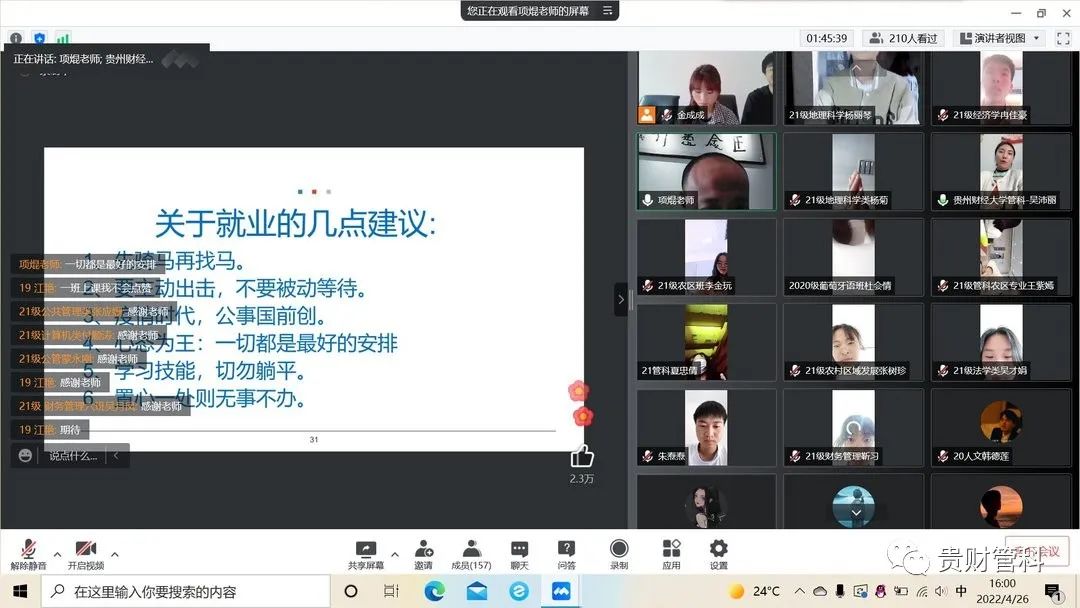This screenshot has height=608, width=1080.
Task: Click the 210人看过 viewer count button
Action: click(x=904, y=38)
